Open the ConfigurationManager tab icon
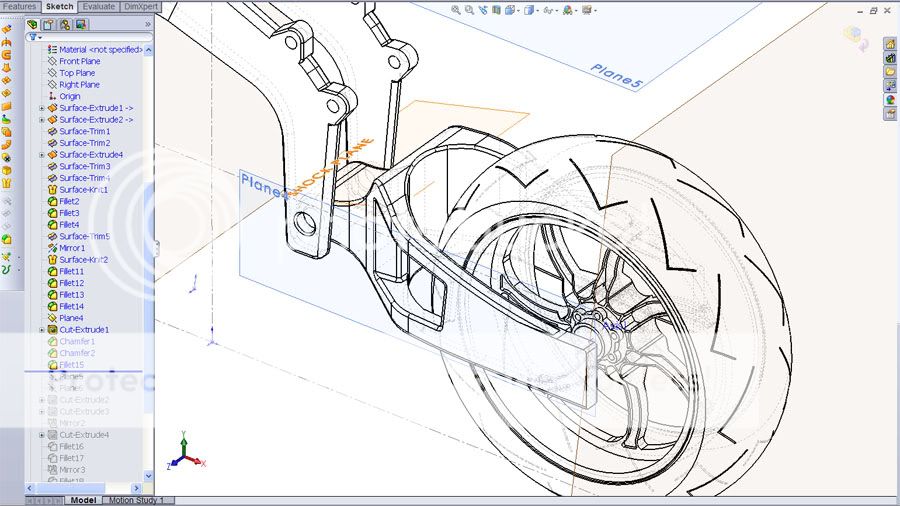This screenshot has height=506, width=900. [x=65, y=25]
